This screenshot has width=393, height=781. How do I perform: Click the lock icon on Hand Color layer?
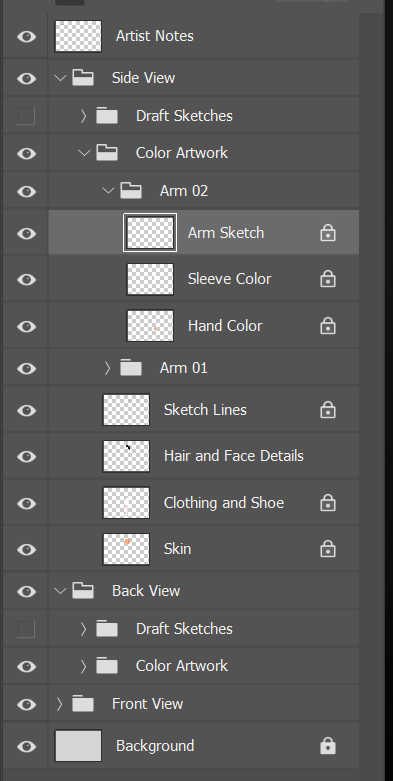coord(328,326)
